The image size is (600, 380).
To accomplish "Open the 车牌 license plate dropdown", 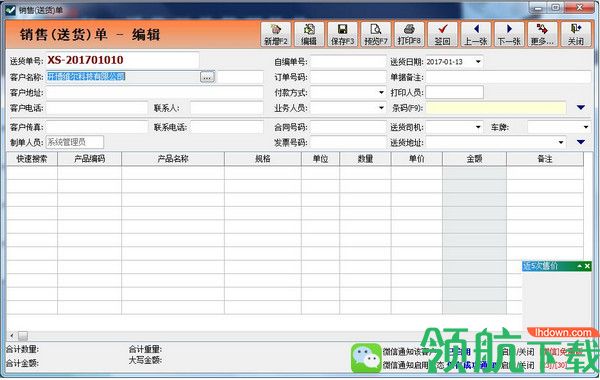I will point(586,127).
